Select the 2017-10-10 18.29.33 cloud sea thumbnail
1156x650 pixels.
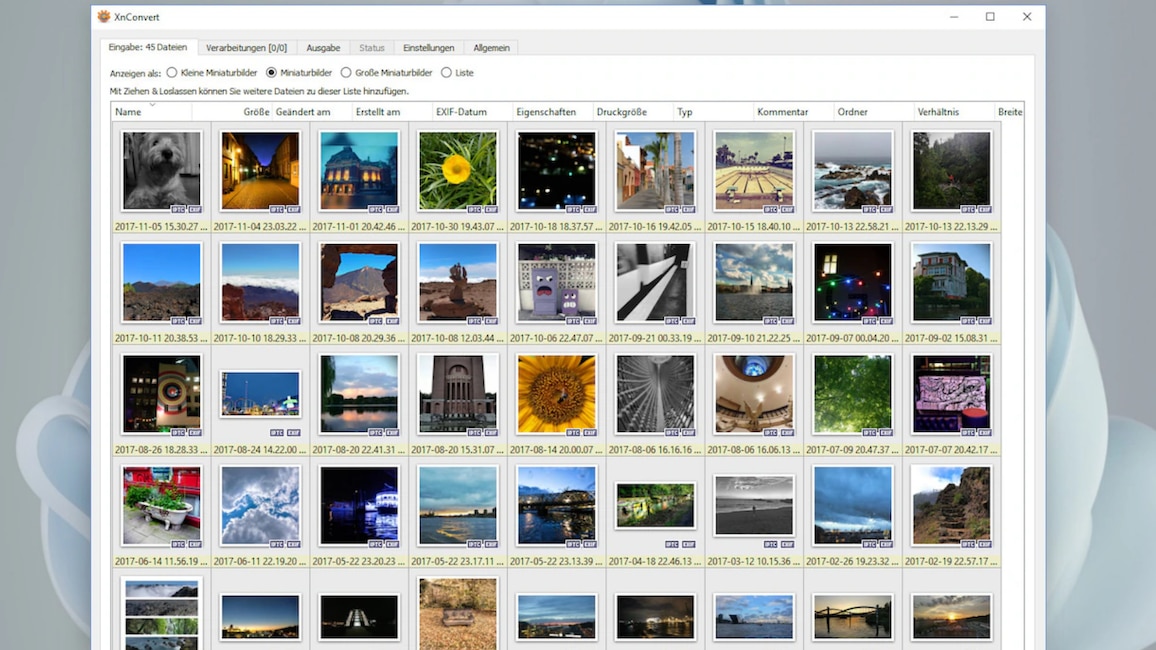260,282
